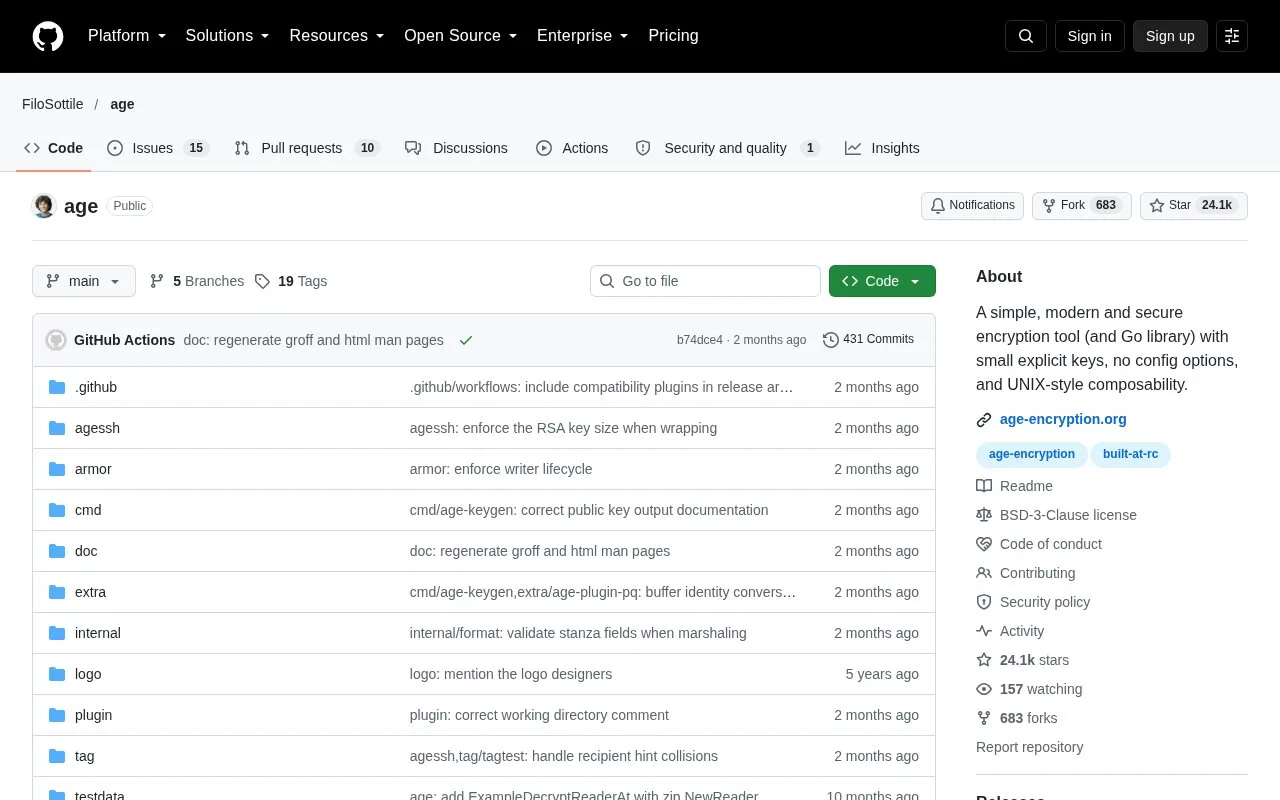The image size is (1280, 800).
Task: Open the age-encryption.org link
Action: click(1063, 419)
